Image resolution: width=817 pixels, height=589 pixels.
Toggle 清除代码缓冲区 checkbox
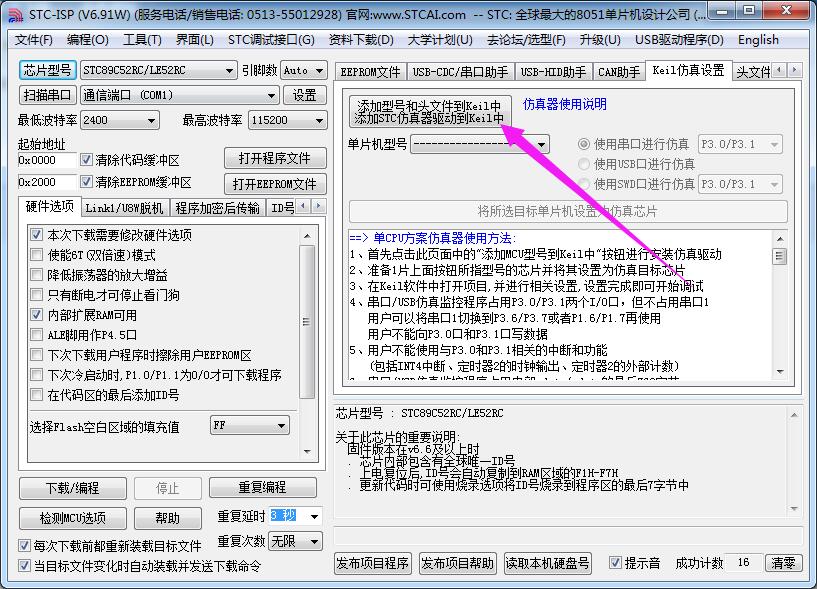(86, 159)
